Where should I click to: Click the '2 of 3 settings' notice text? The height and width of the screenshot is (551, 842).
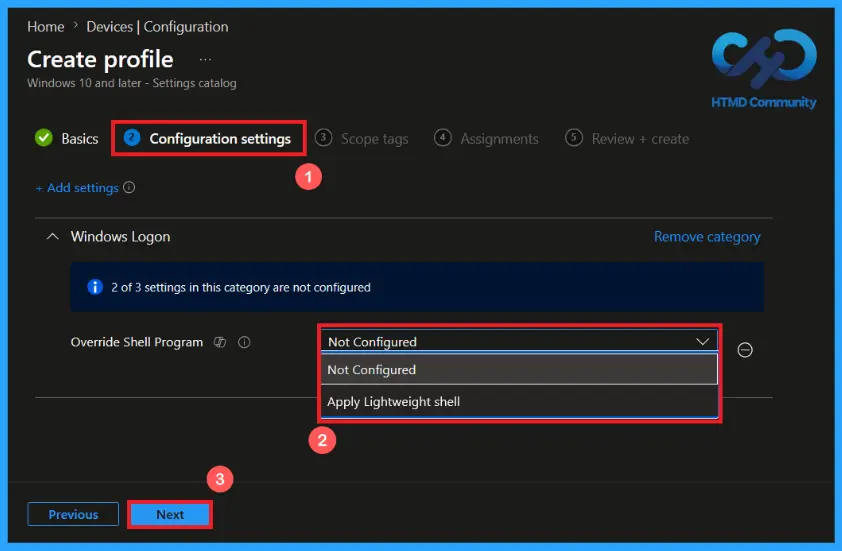point(241,287)
